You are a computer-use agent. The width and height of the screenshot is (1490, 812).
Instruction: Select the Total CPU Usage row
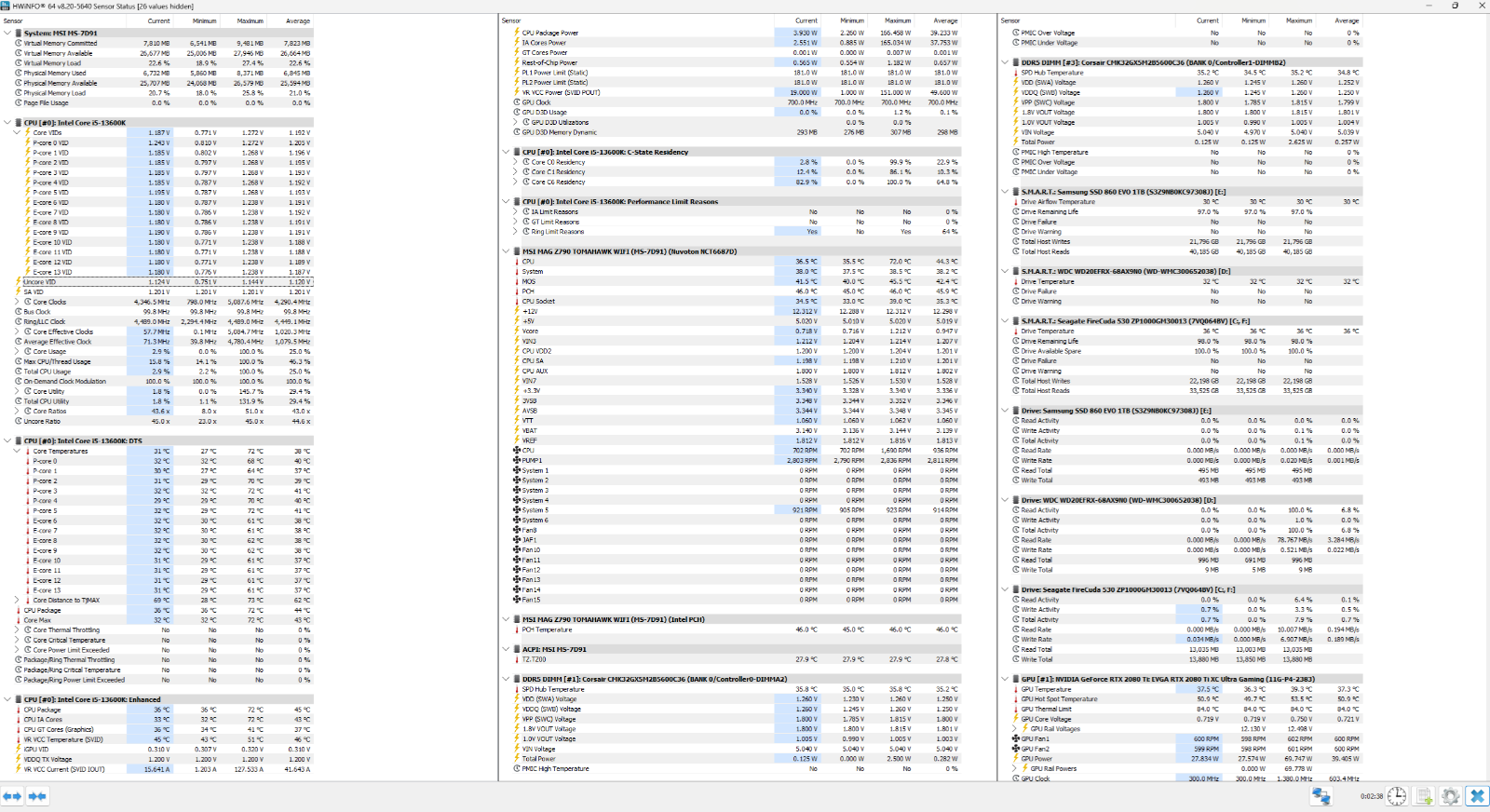(x=163, y=372)
